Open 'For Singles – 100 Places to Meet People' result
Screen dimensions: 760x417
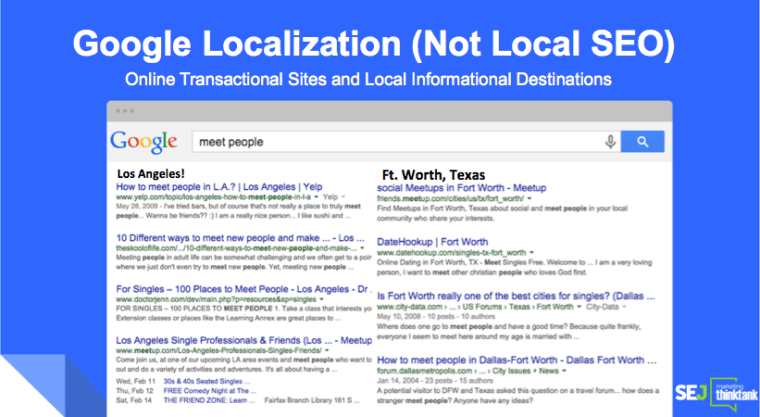242,289
